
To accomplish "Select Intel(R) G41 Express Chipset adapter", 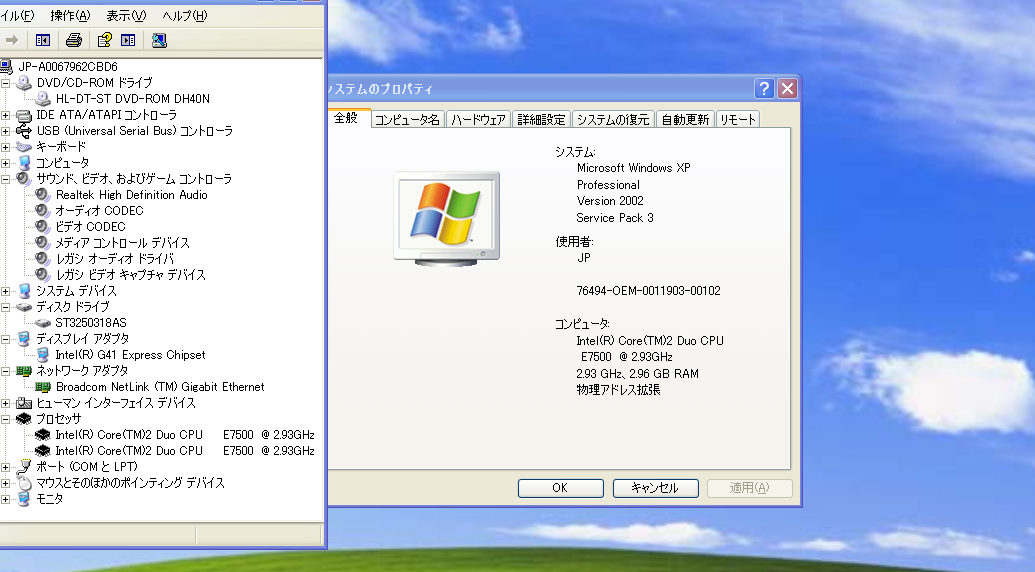I will tap(130, 355).
